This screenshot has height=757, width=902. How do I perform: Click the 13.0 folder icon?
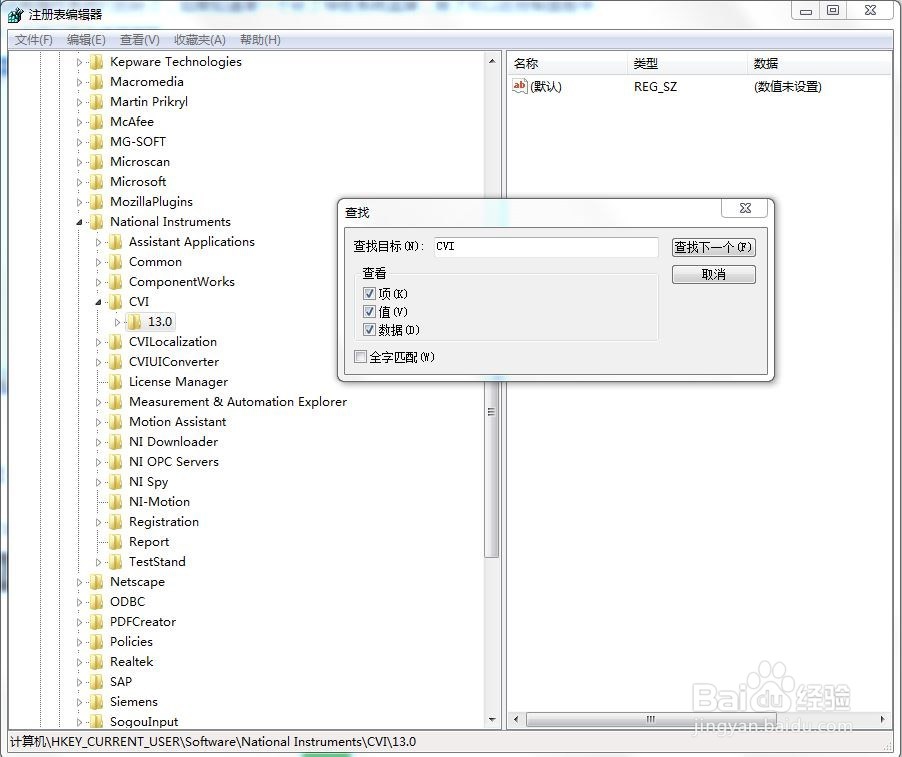[135, 322]
